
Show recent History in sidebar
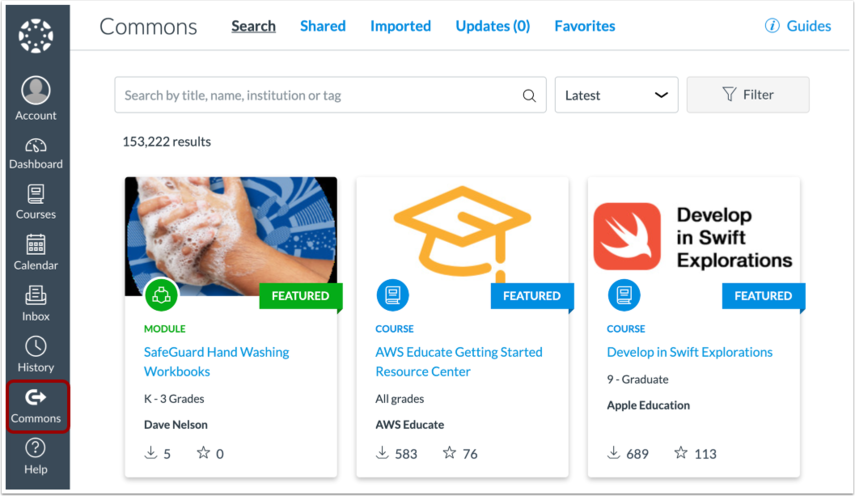pos(36,354)
